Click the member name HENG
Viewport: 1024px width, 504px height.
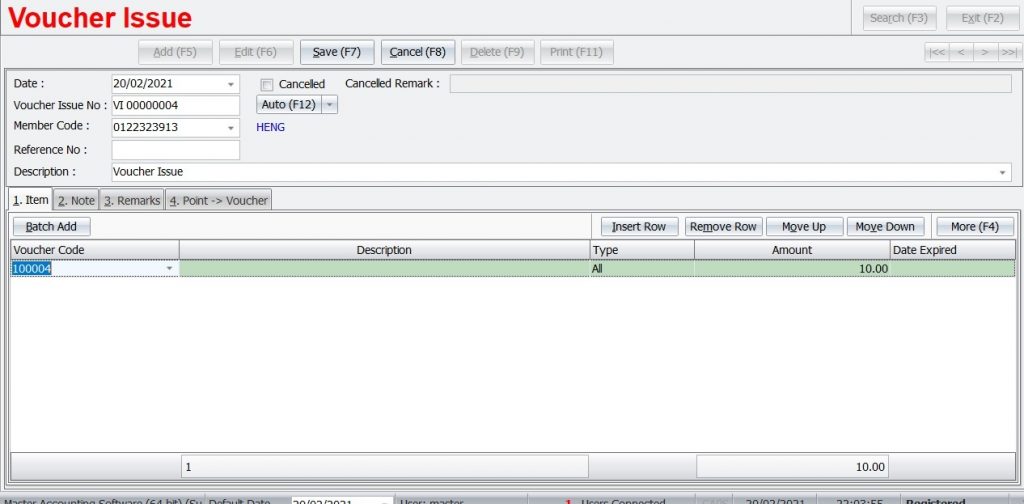pyautogui.click(x=270, y=127)
